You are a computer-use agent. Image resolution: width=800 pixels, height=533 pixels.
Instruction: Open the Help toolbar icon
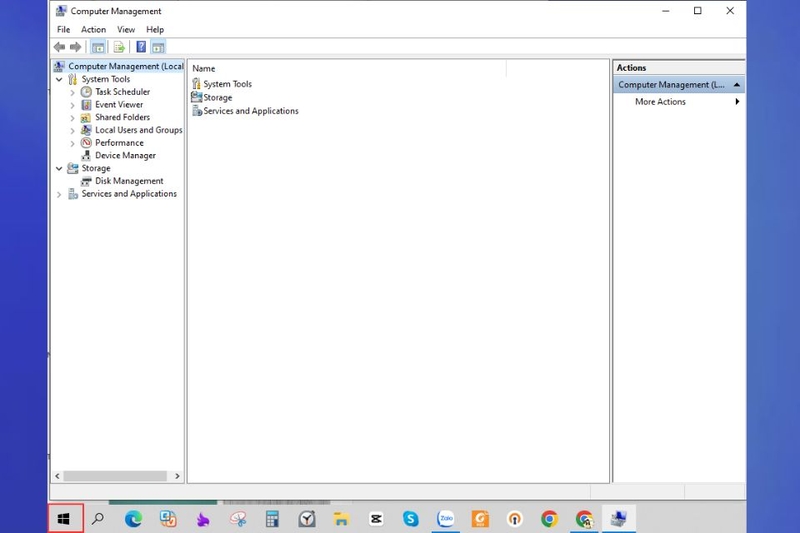(141, 47)
